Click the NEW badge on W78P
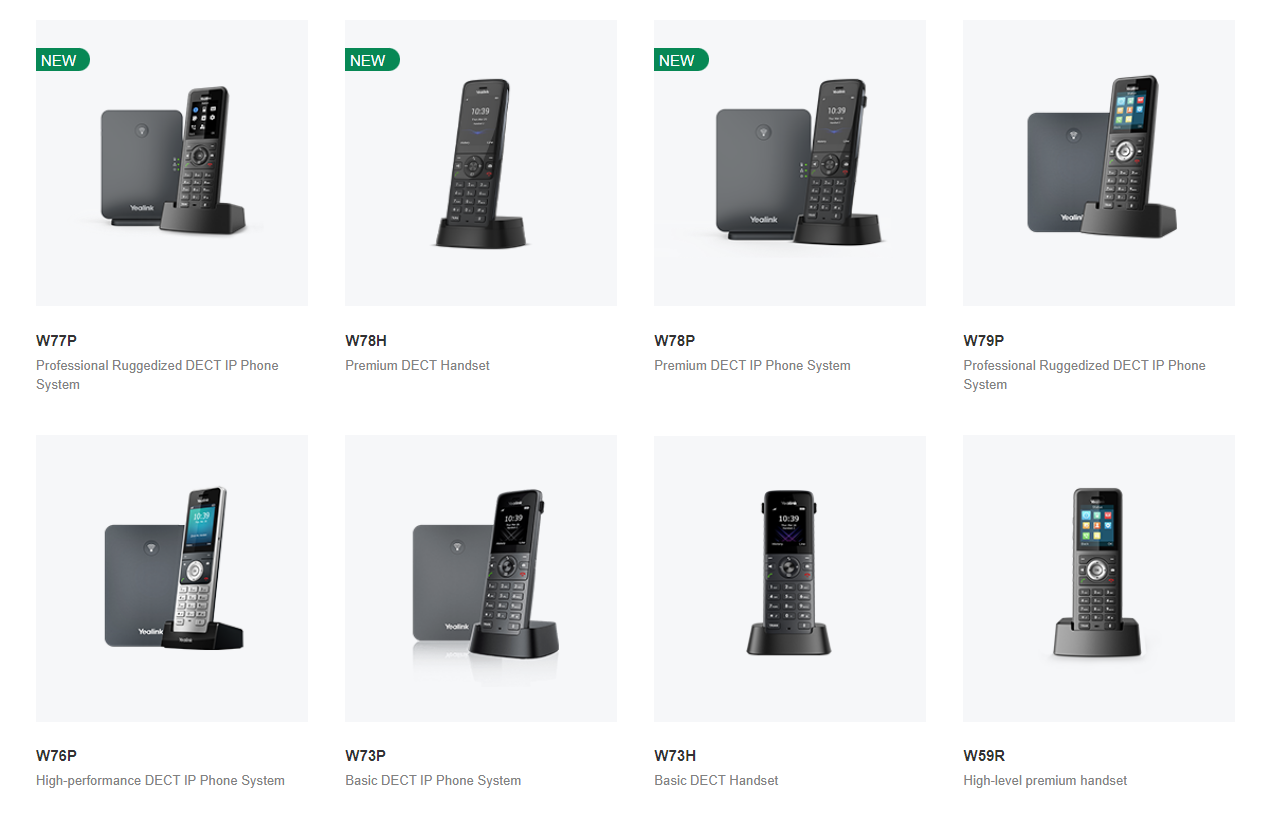The image size is (1268, 817). (x=680, y=60)
